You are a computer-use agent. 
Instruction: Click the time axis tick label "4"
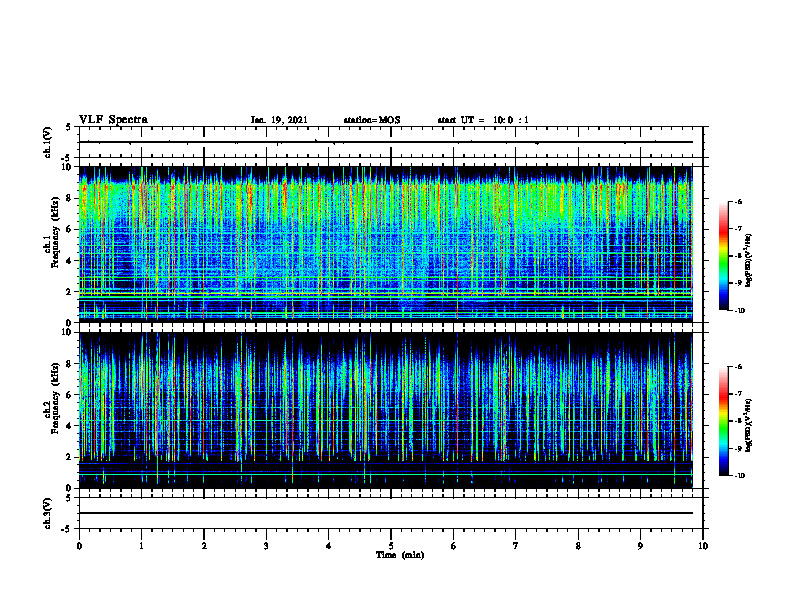point(329,546)
